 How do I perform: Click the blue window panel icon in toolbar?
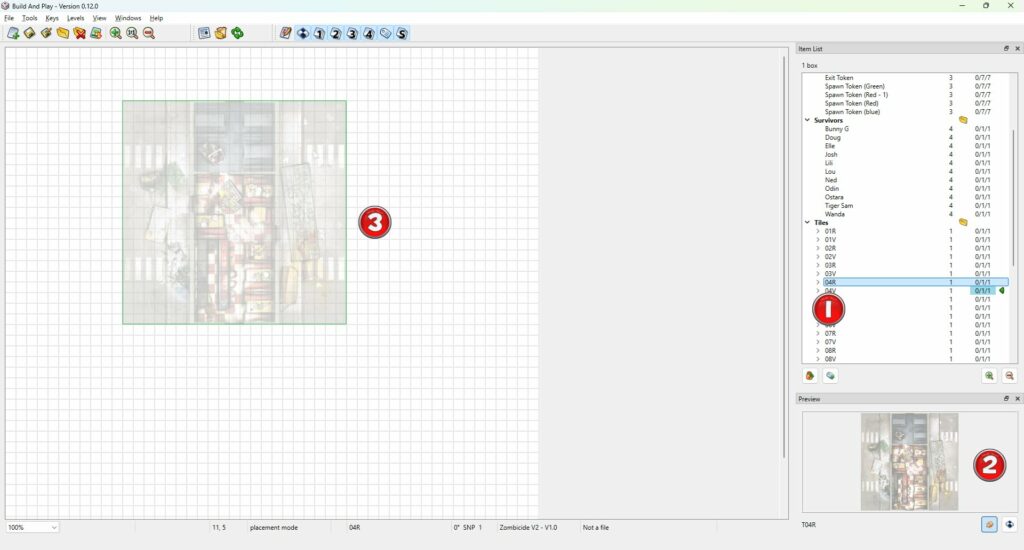pos(204,33)
